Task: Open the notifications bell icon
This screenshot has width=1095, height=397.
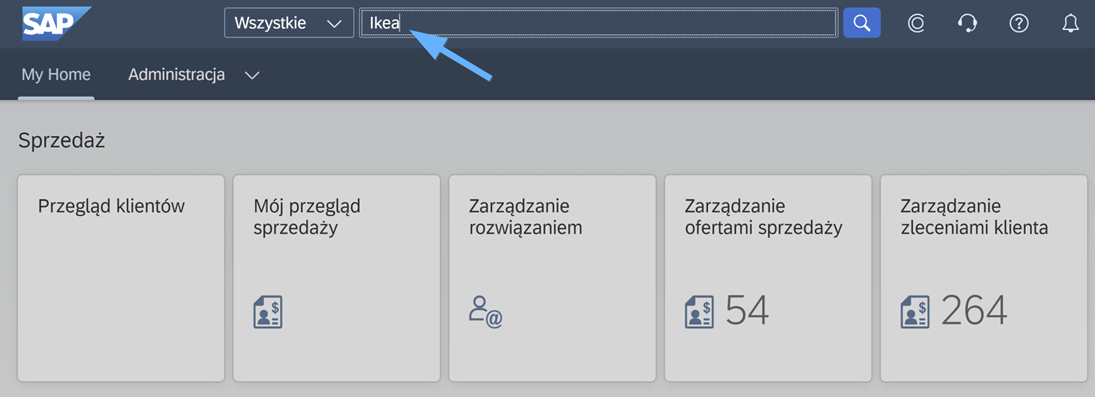Action: [1071, 24]
